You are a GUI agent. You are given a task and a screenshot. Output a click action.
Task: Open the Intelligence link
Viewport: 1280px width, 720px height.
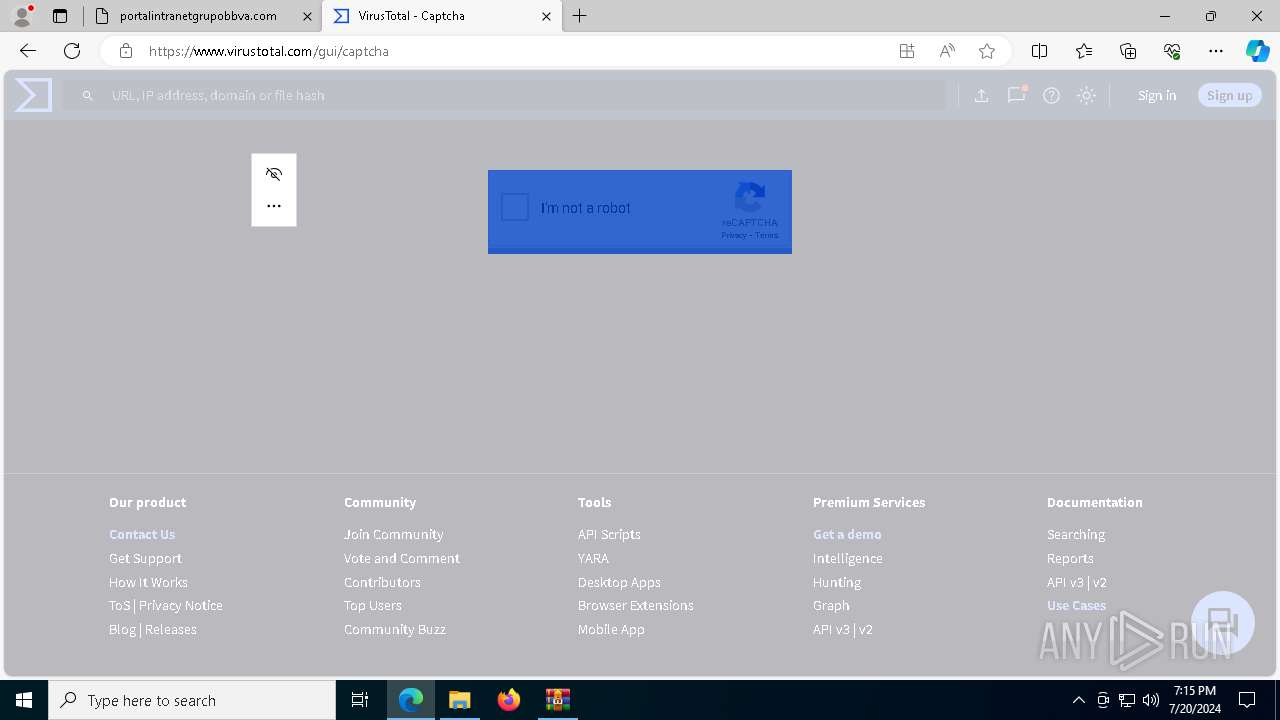[x=848, y=559]
